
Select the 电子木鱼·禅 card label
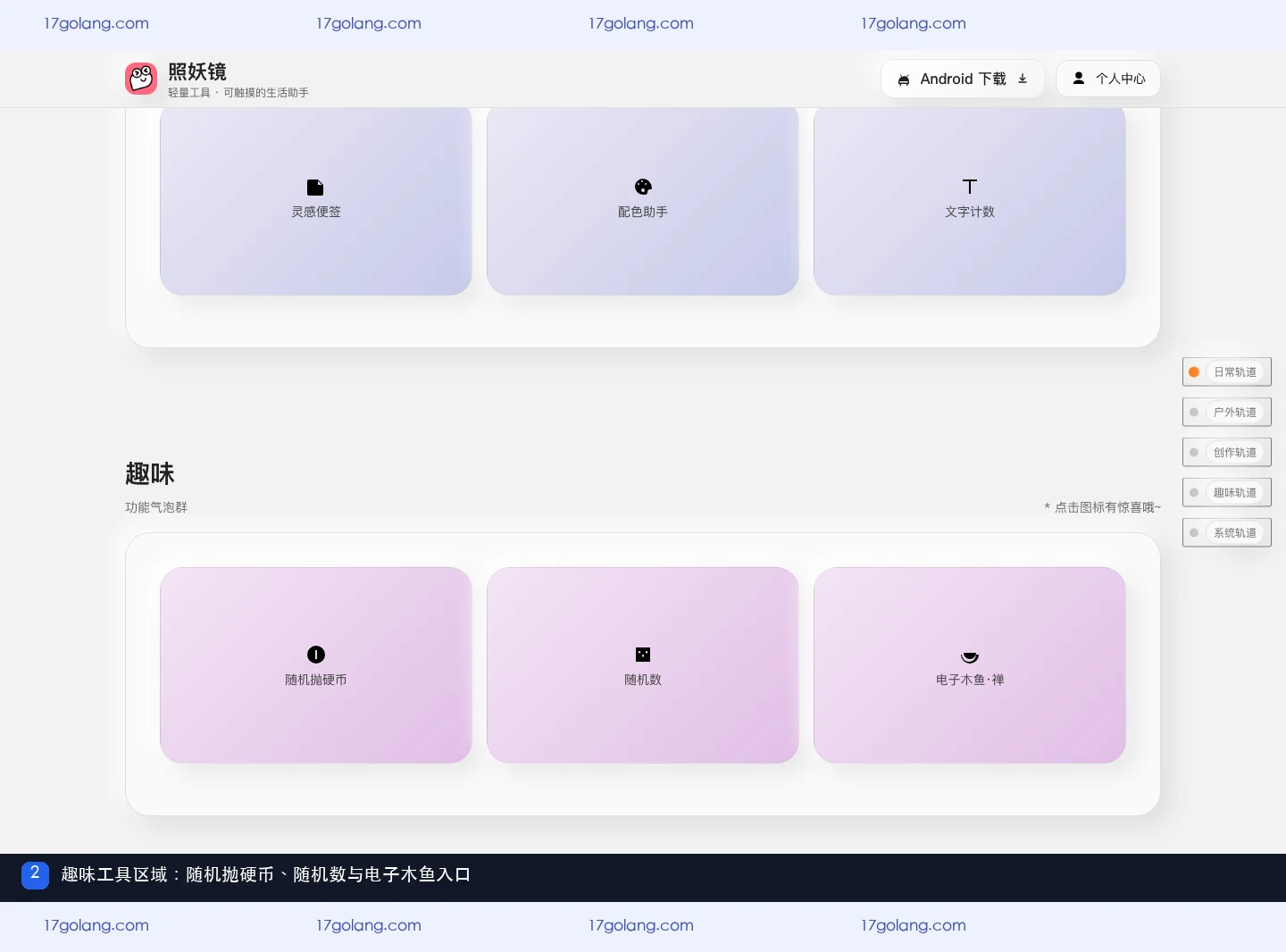click(x=970, y=680)
